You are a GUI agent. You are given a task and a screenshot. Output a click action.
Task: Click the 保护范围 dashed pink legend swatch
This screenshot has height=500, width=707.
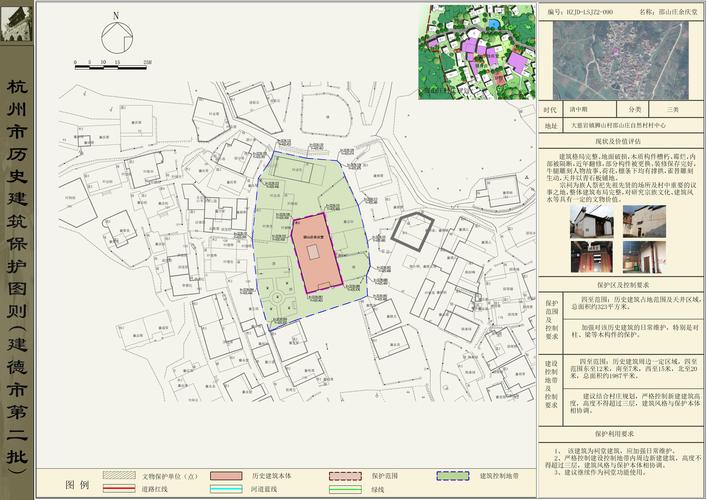345,476
